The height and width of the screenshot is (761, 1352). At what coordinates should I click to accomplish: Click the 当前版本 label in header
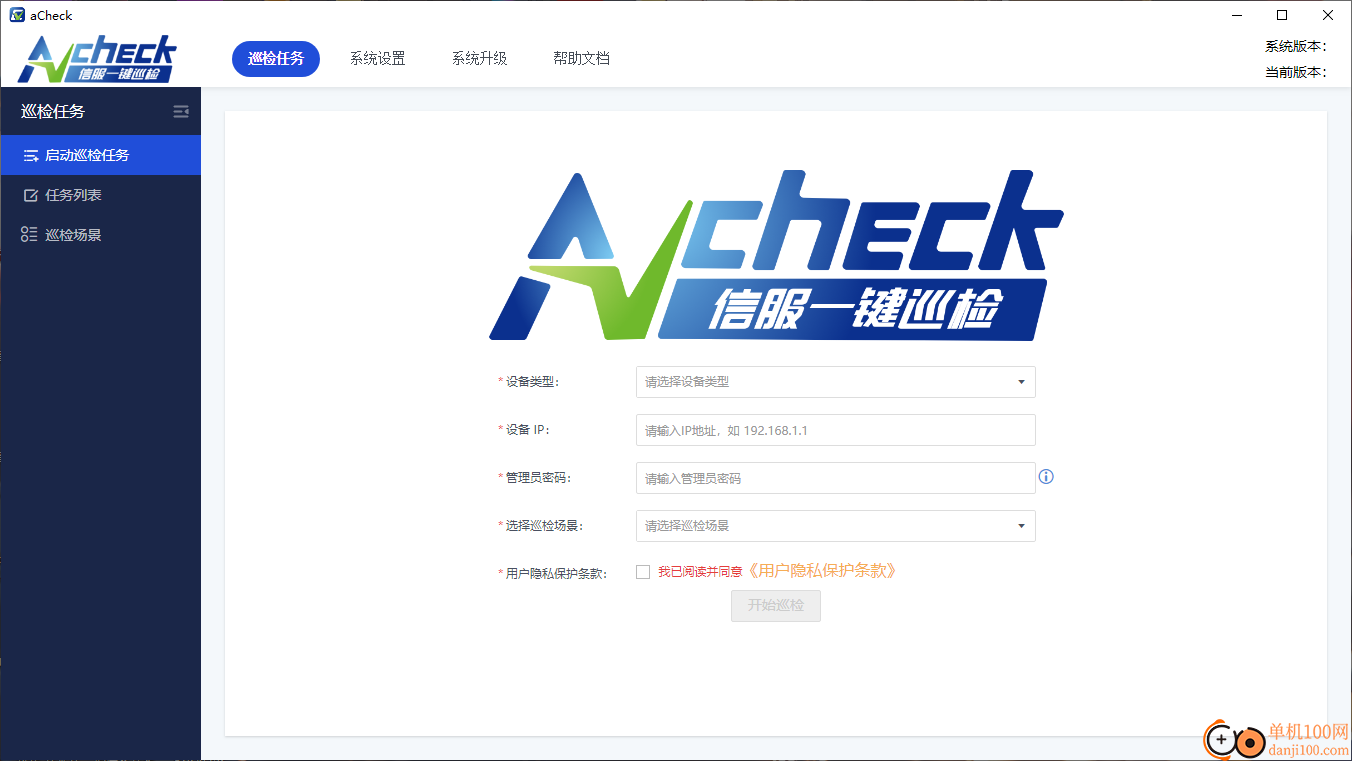[1295, 72]
